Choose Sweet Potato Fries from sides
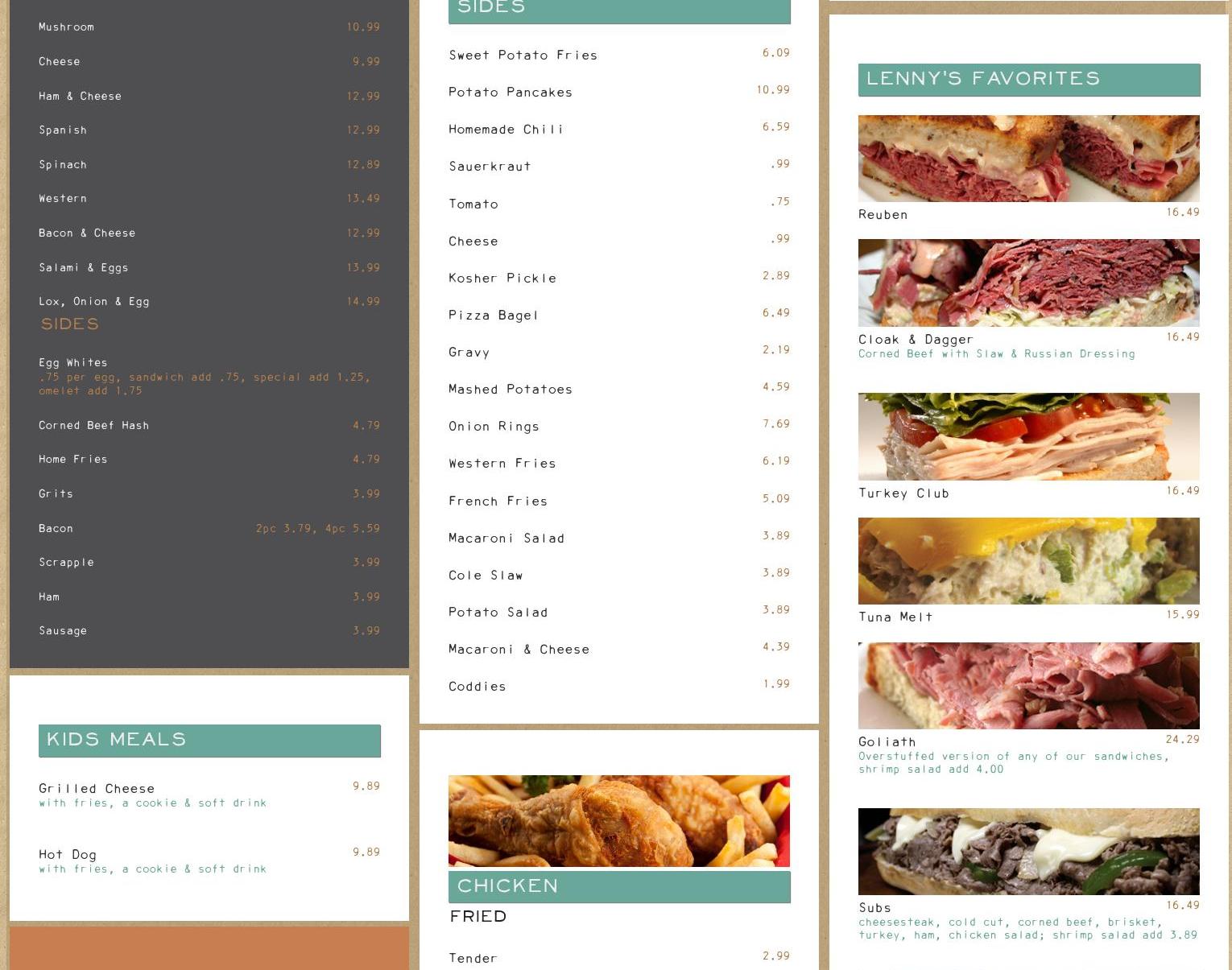 point(523,56)
